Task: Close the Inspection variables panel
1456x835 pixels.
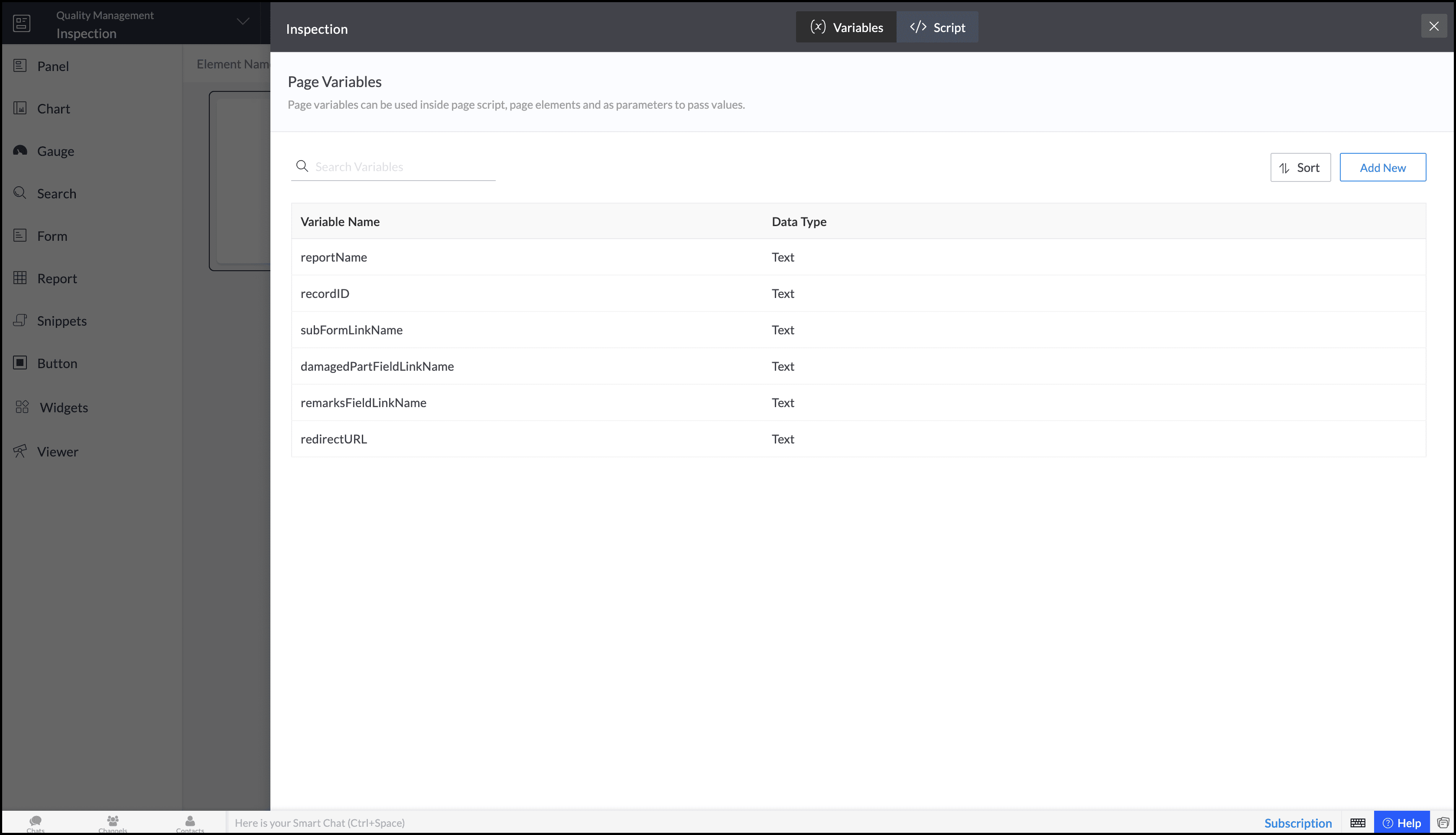Action: tap(1433, 26)
